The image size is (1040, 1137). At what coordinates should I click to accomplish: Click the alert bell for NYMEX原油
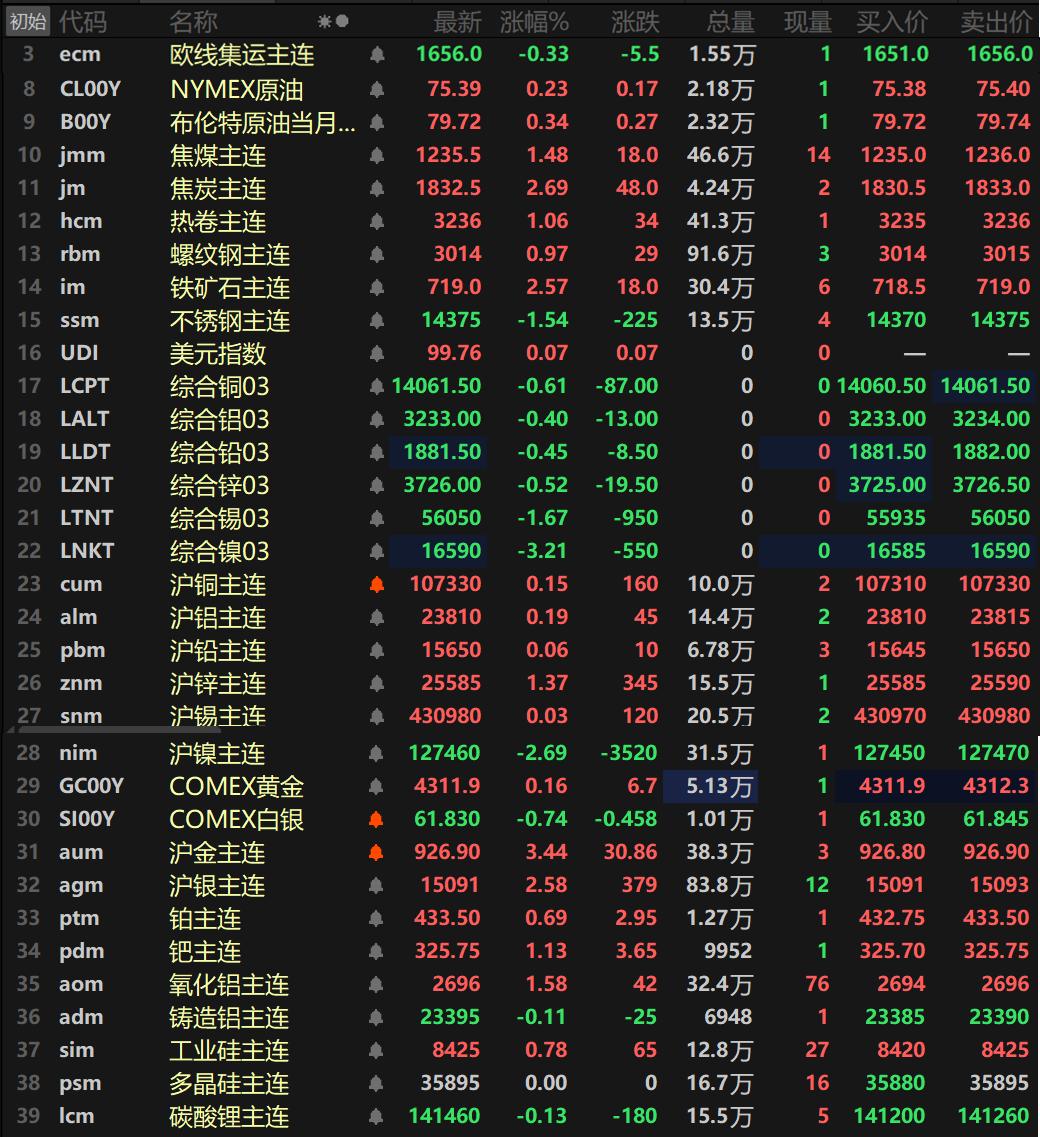point(377,88)
